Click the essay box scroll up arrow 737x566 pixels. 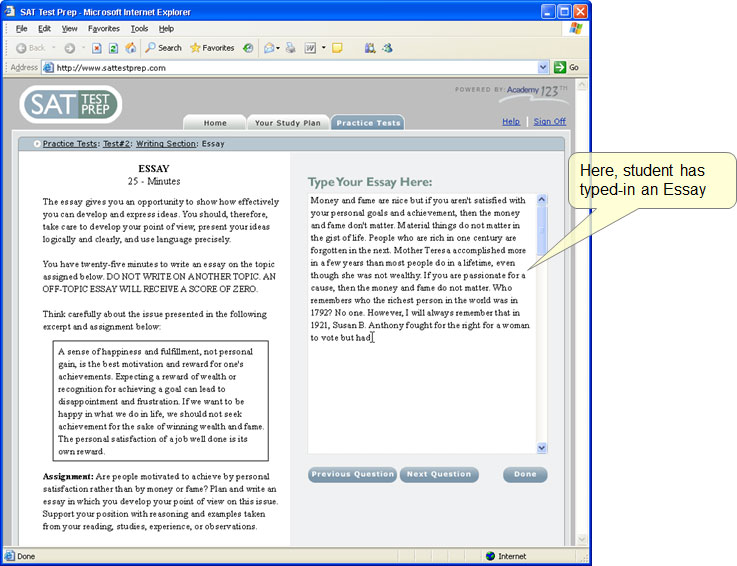click(541, 200)
